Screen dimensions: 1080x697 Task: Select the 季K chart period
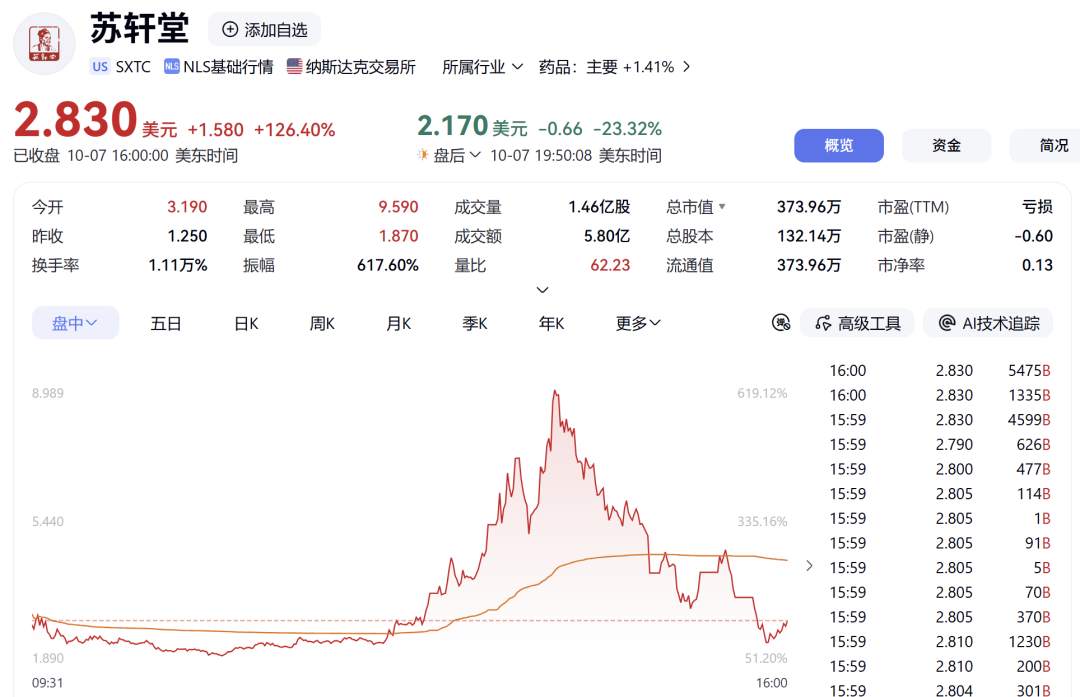coord(475,323)
